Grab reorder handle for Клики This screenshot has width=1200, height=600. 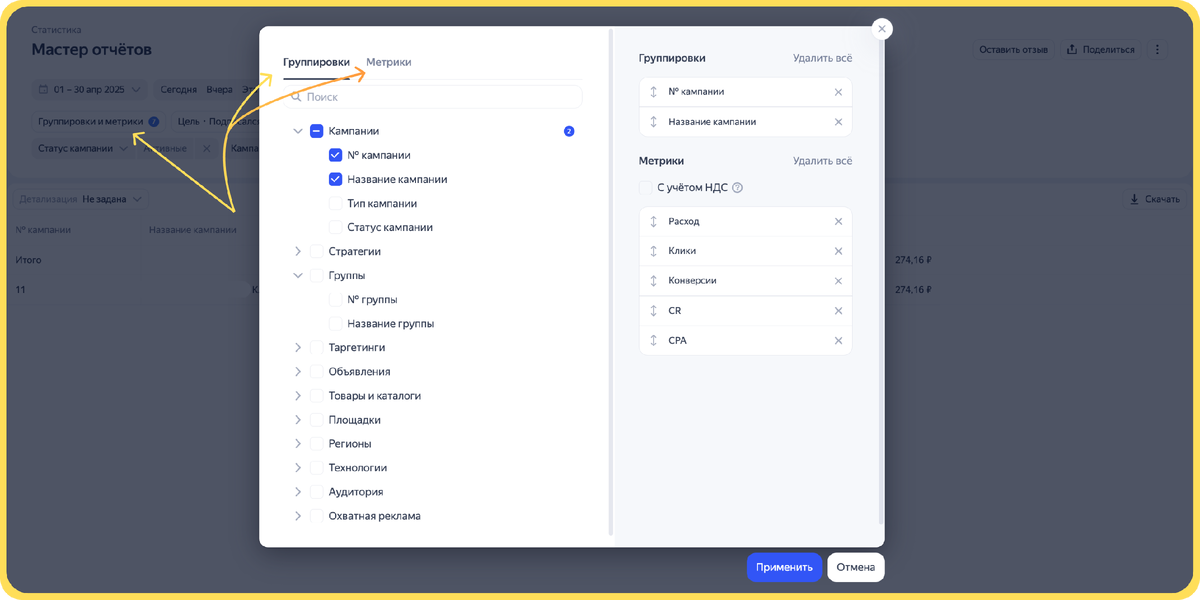653,251
